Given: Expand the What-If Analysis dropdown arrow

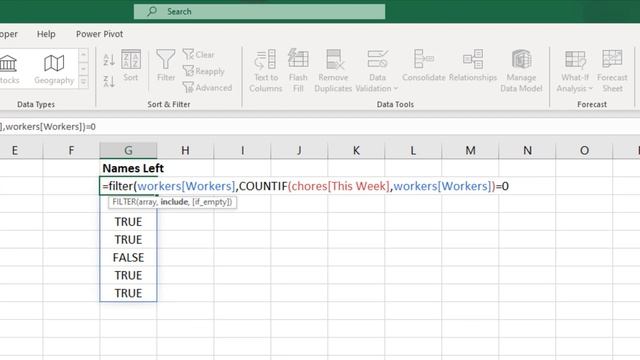Looking at the screenshot, I should click(590, 89).
